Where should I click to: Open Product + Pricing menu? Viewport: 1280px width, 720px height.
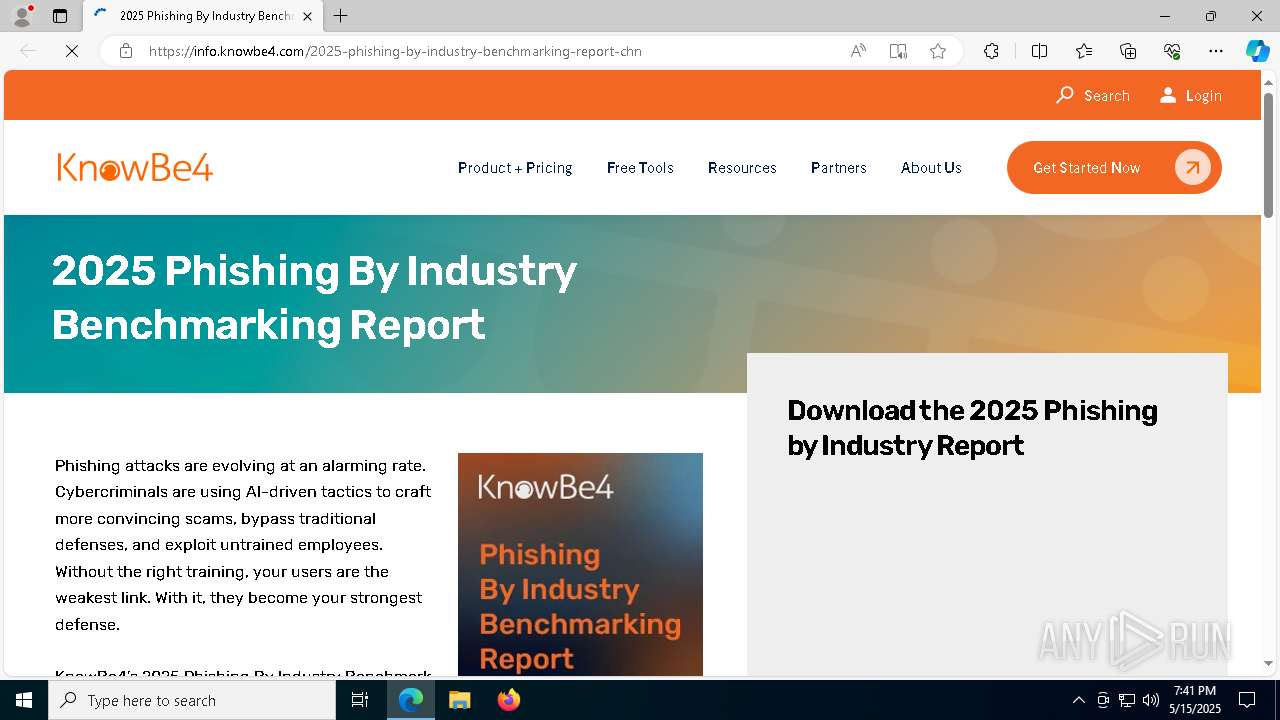[x=515, y=168]
